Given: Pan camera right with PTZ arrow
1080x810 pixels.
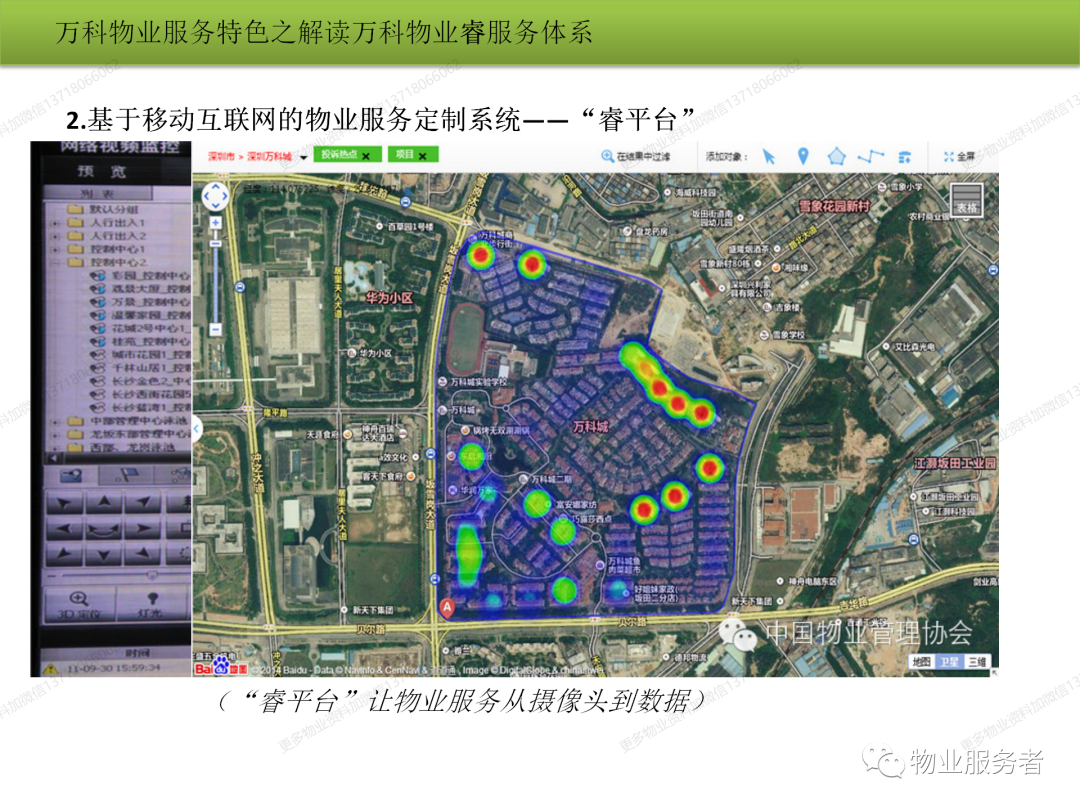Looking at the screenshot, I should 143,529.
